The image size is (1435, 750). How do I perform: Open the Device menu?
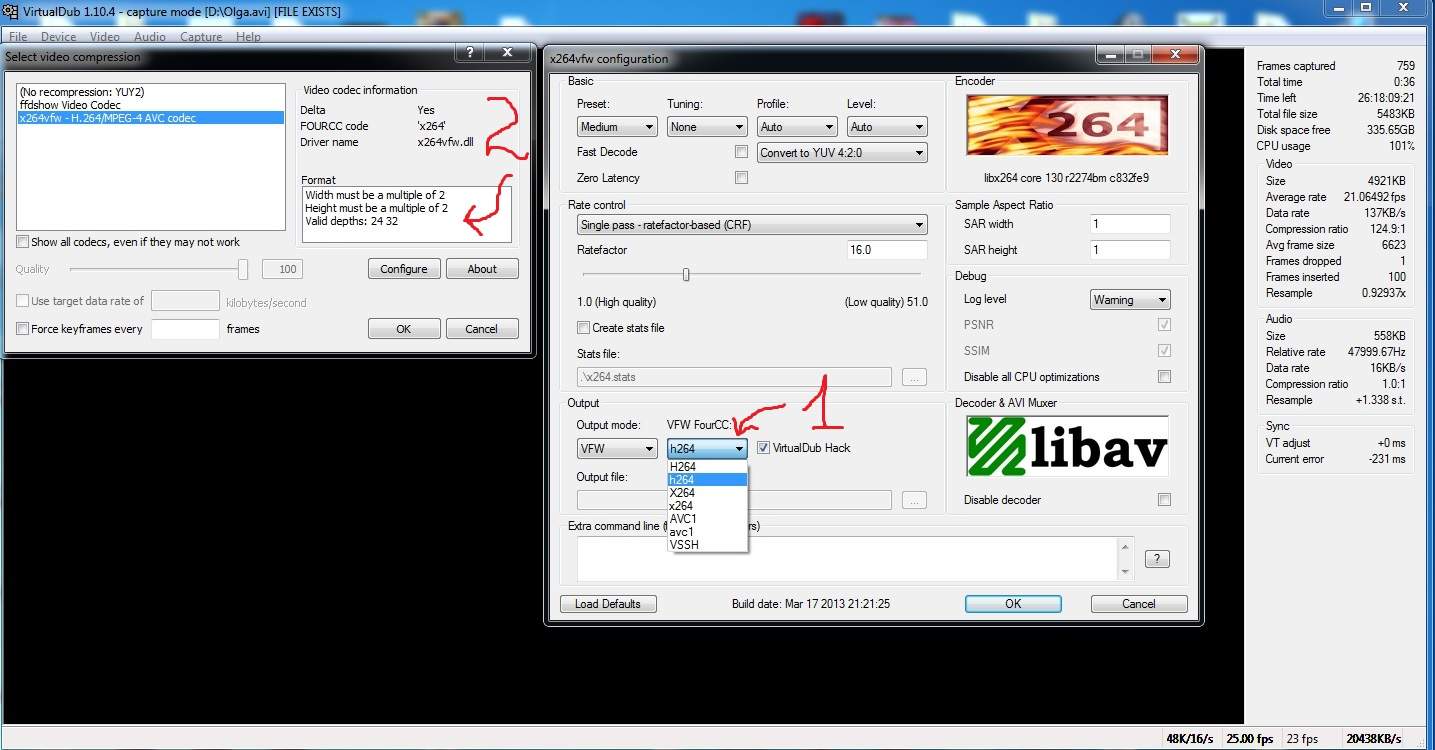point(58,37)
